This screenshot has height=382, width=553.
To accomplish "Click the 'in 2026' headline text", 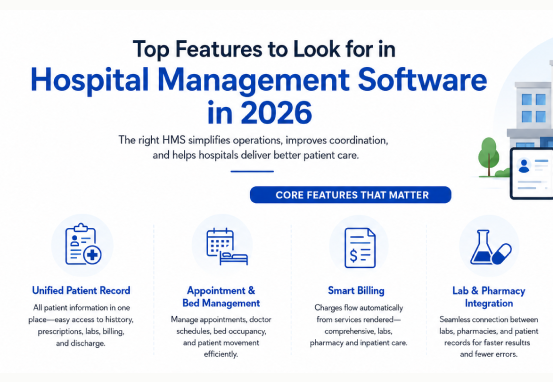I will coord(260,113).
